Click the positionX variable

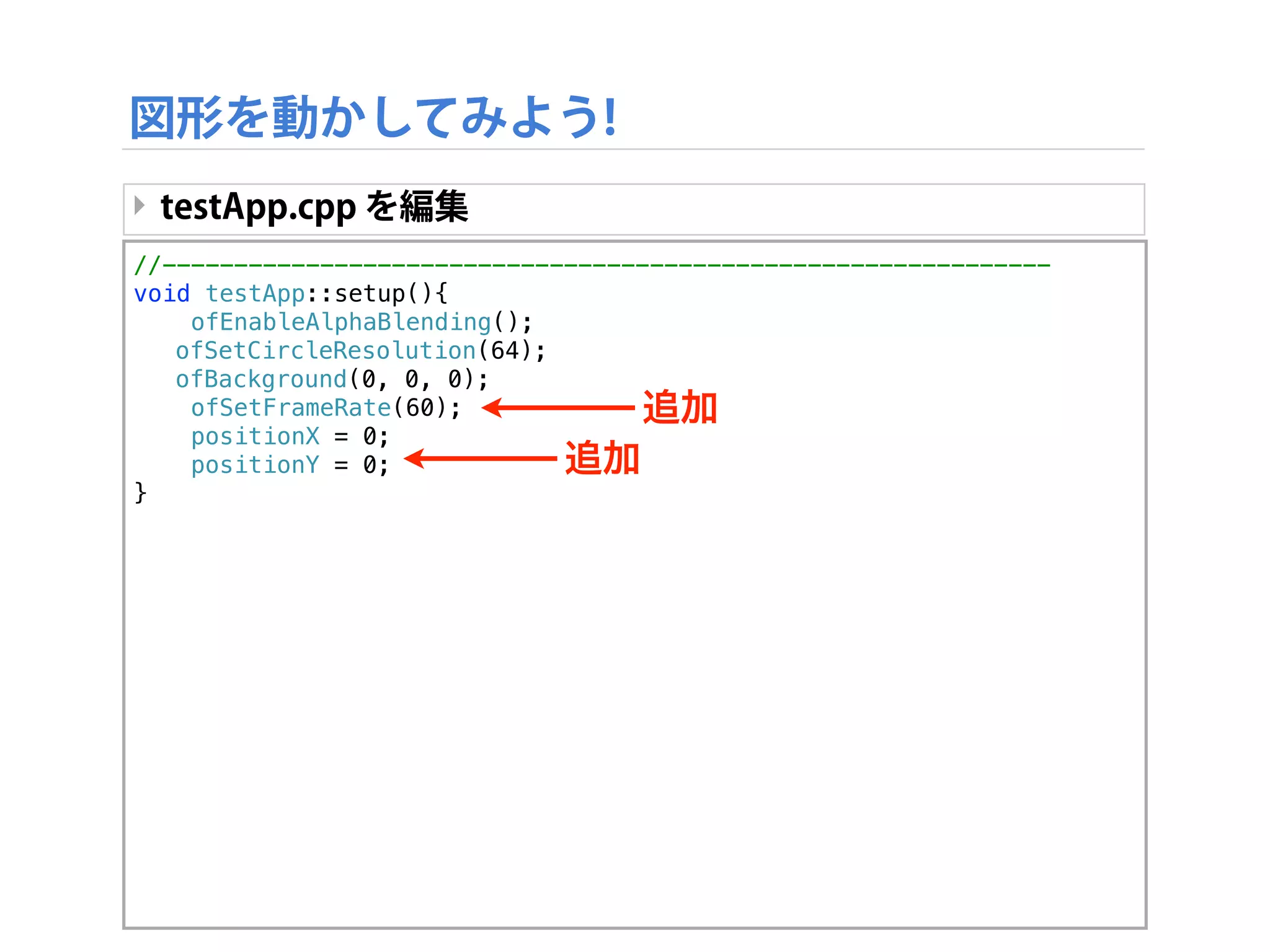tap(255, 436)
